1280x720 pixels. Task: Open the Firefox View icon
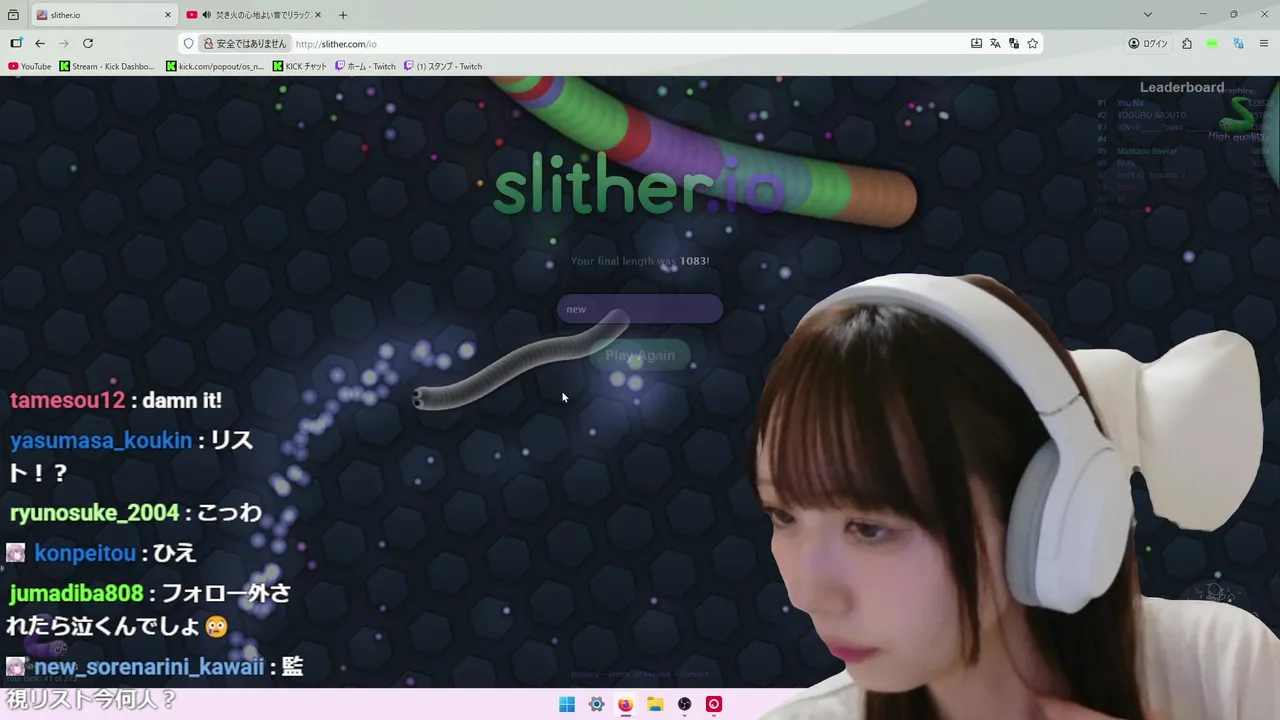coord(13,15)
